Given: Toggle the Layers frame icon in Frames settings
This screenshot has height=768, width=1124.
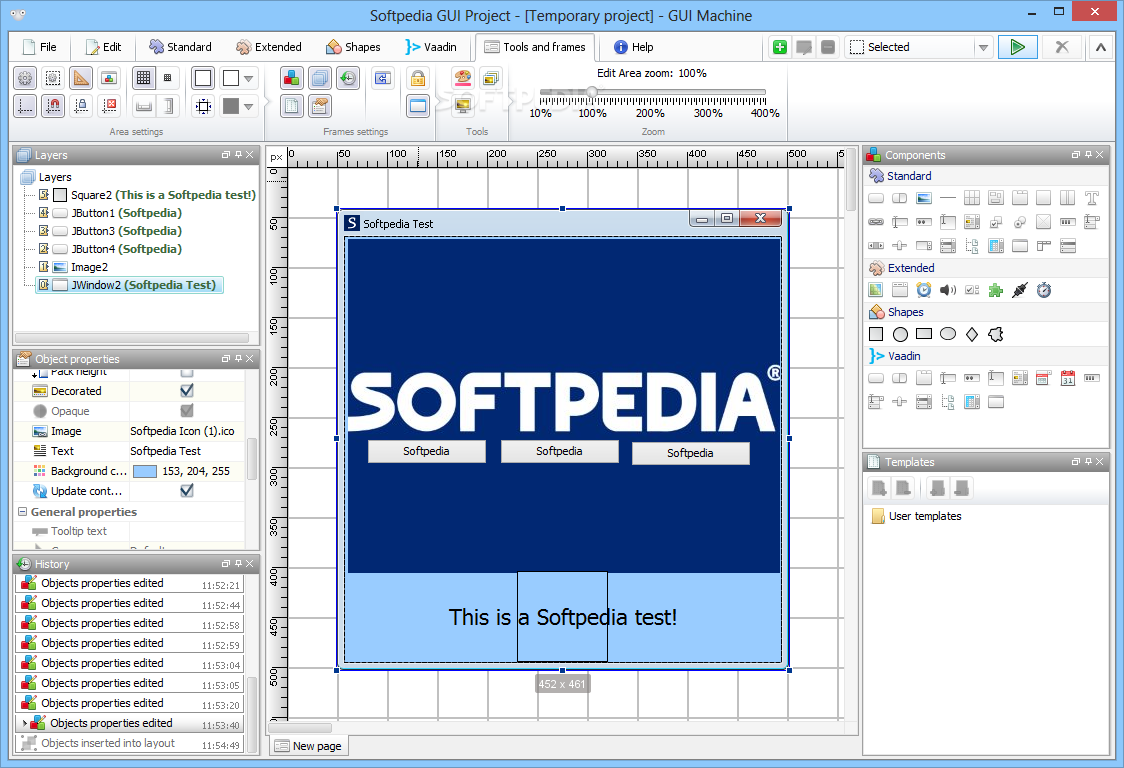Looking at the screenshot, I should 320,77.
